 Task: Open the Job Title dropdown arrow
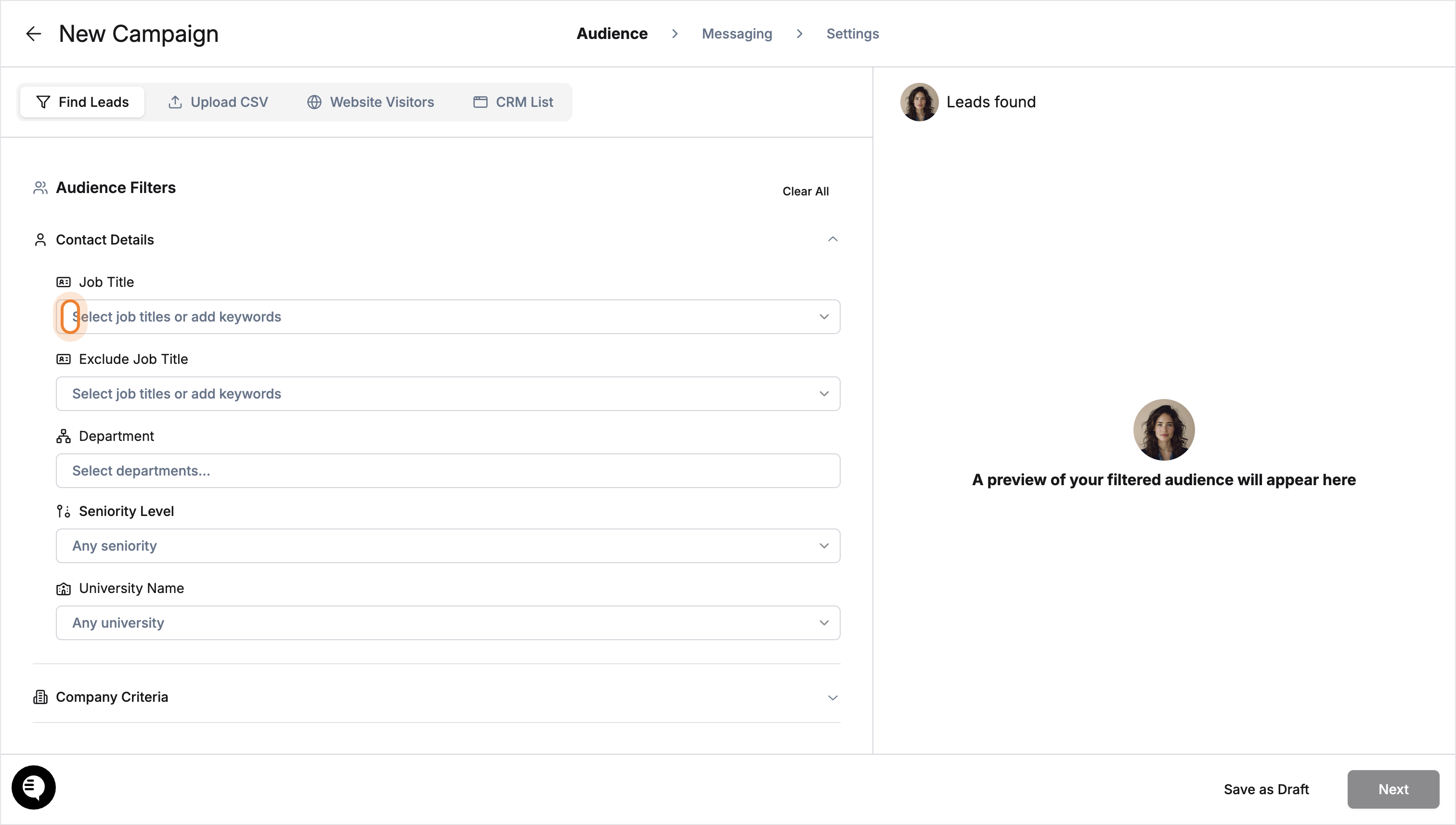pos(824,317)
